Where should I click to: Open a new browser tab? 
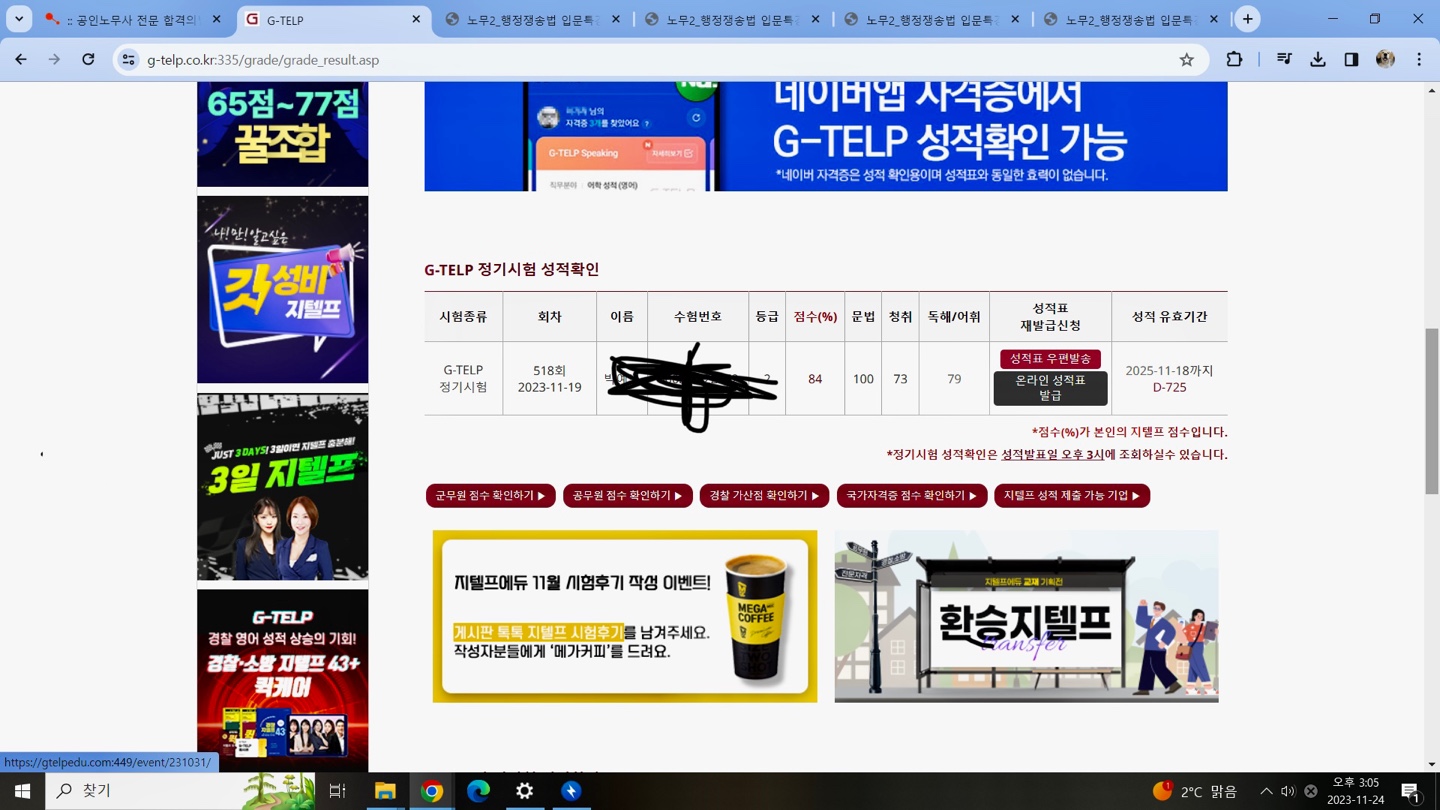pyautogui.click(x=1247, y=19)
